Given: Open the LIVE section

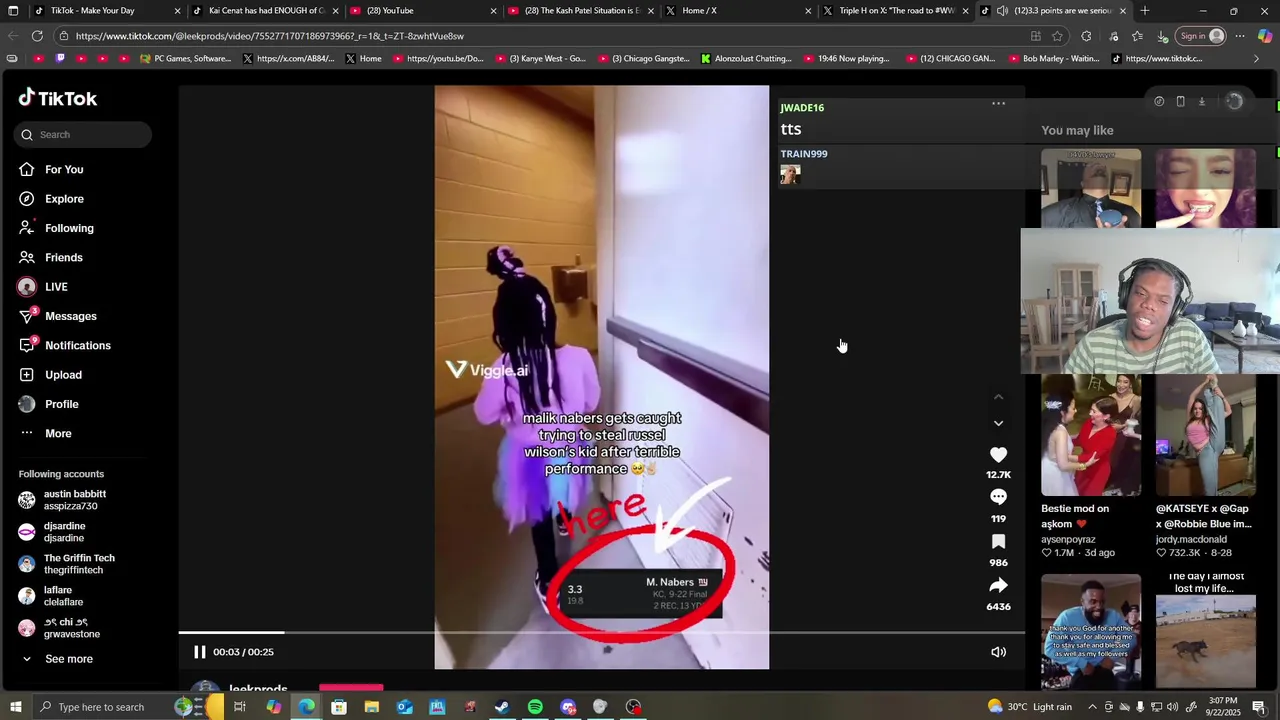Looking at the screenshot, I should click(56, 287).
